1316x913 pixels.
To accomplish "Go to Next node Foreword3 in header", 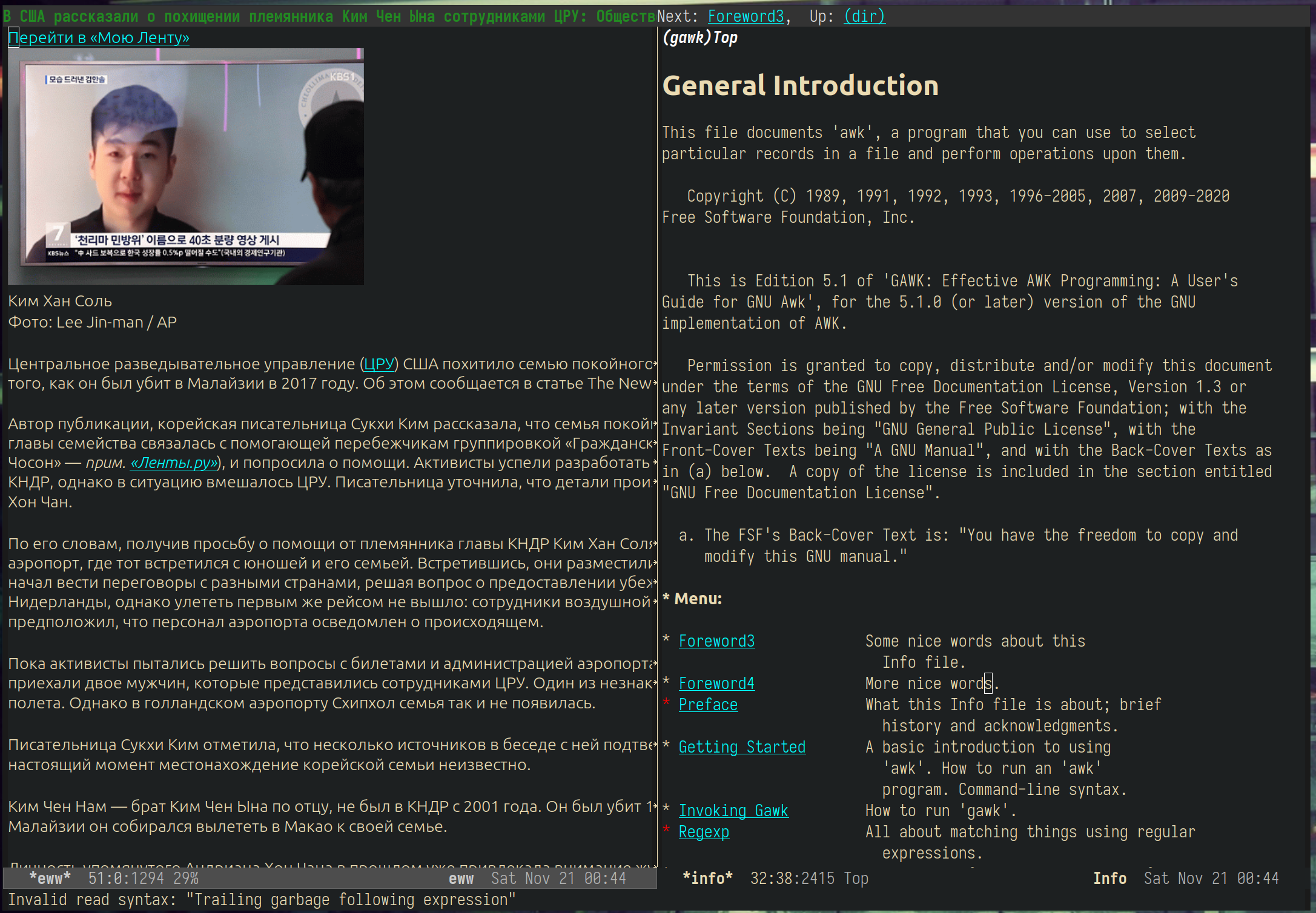I will [x=746, y=16].
